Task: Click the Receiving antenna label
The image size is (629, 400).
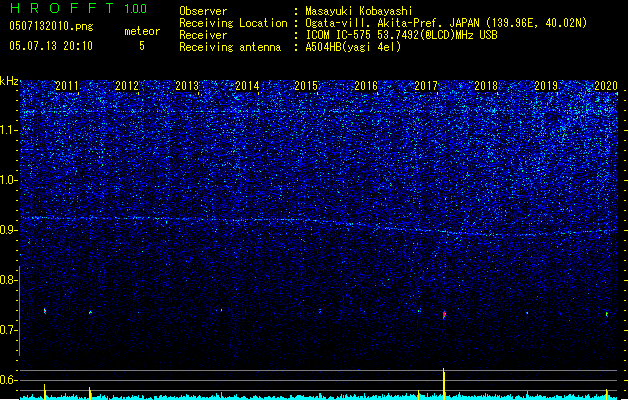Action: 230,47
